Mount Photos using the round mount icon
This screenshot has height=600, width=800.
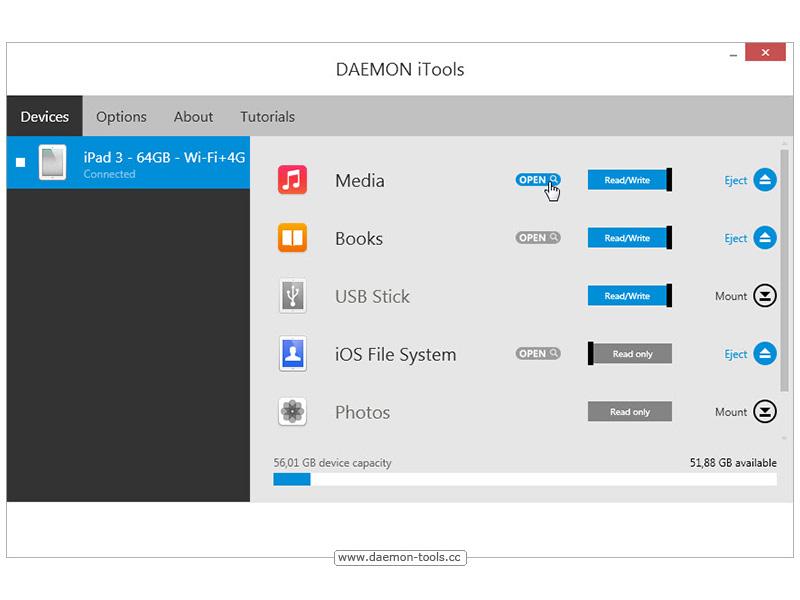(765, 411)
